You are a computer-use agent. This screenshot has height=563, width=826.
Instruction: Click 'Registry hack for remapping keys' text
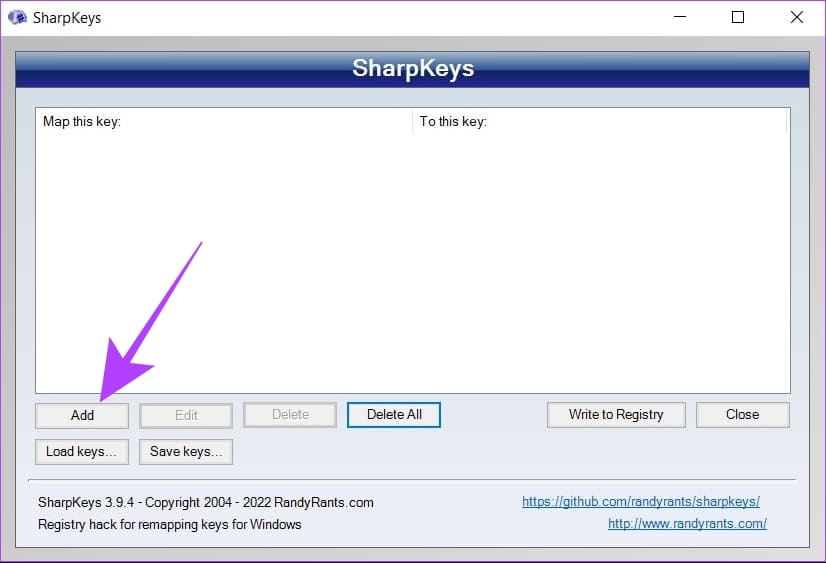(x=170, y=525)
